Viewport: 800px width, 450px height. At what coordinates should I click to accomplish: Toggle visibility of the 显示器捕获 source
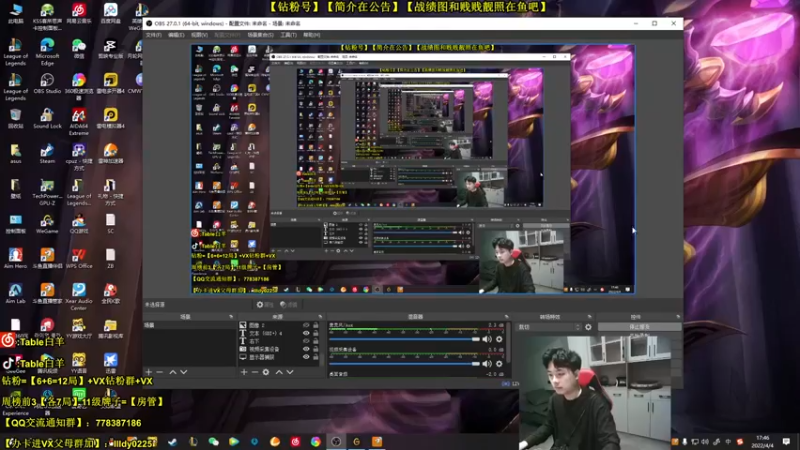point(306,357)
